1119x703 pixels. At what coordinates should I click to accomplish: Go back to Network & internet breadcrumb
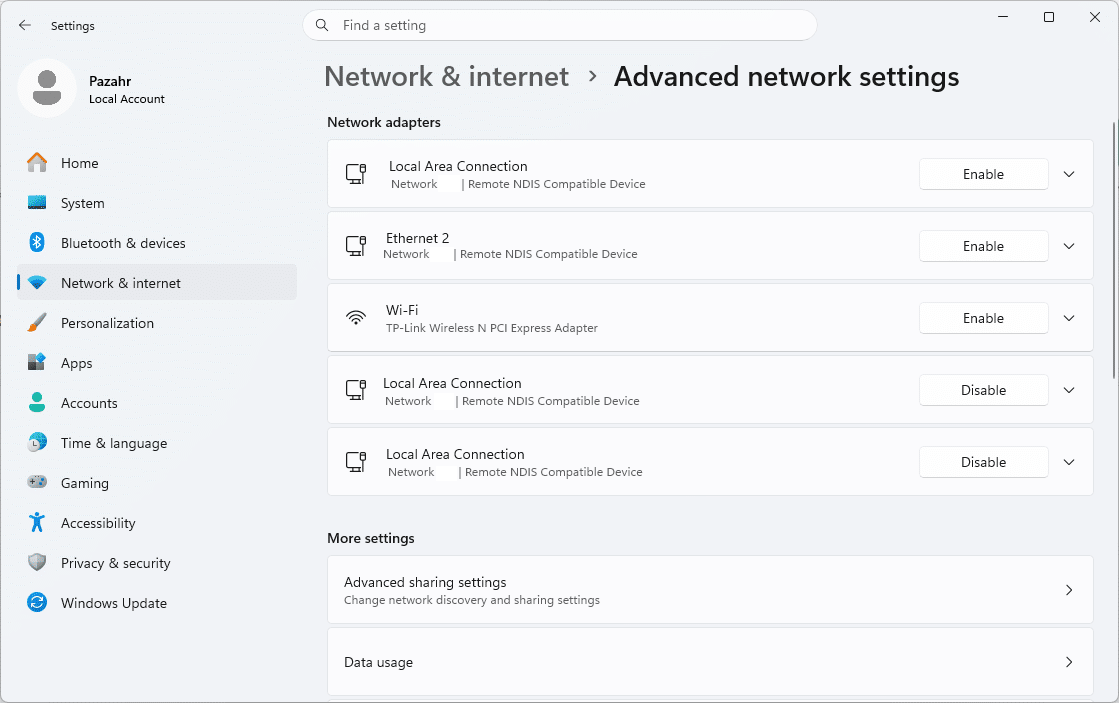[447, 76]
